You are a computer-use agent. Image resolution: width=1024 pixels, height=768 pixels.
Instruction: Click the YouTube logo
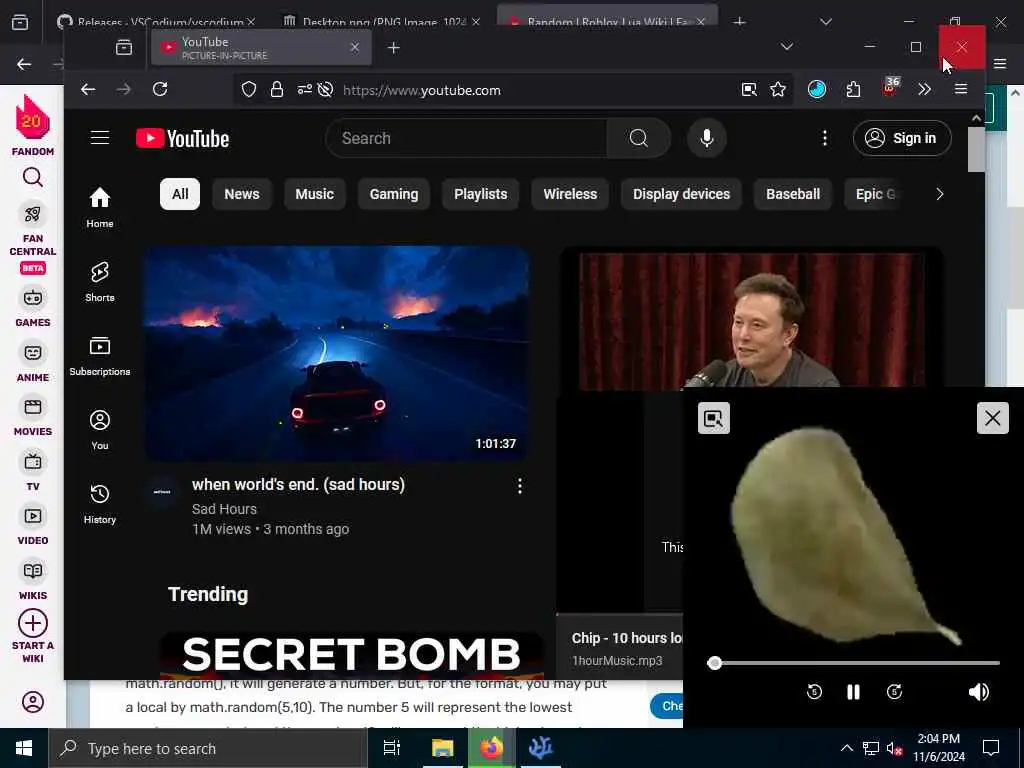[x=182, y=138]
